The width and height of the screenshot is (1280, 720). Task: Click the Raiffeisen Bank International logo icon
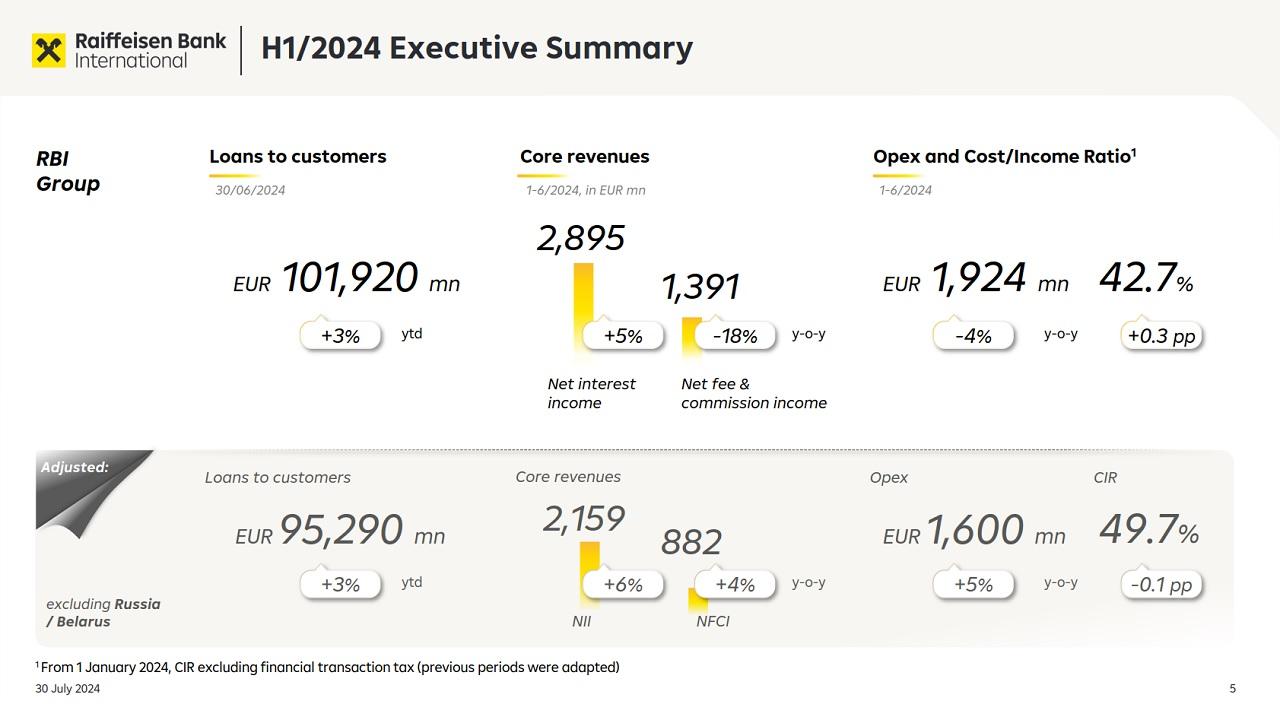click(48, 50)
